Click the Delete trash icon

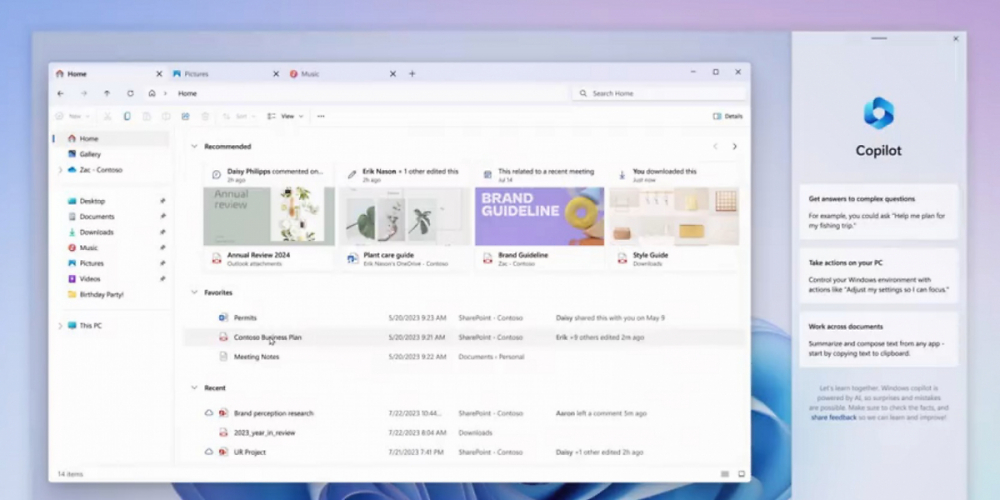point(205,116)
